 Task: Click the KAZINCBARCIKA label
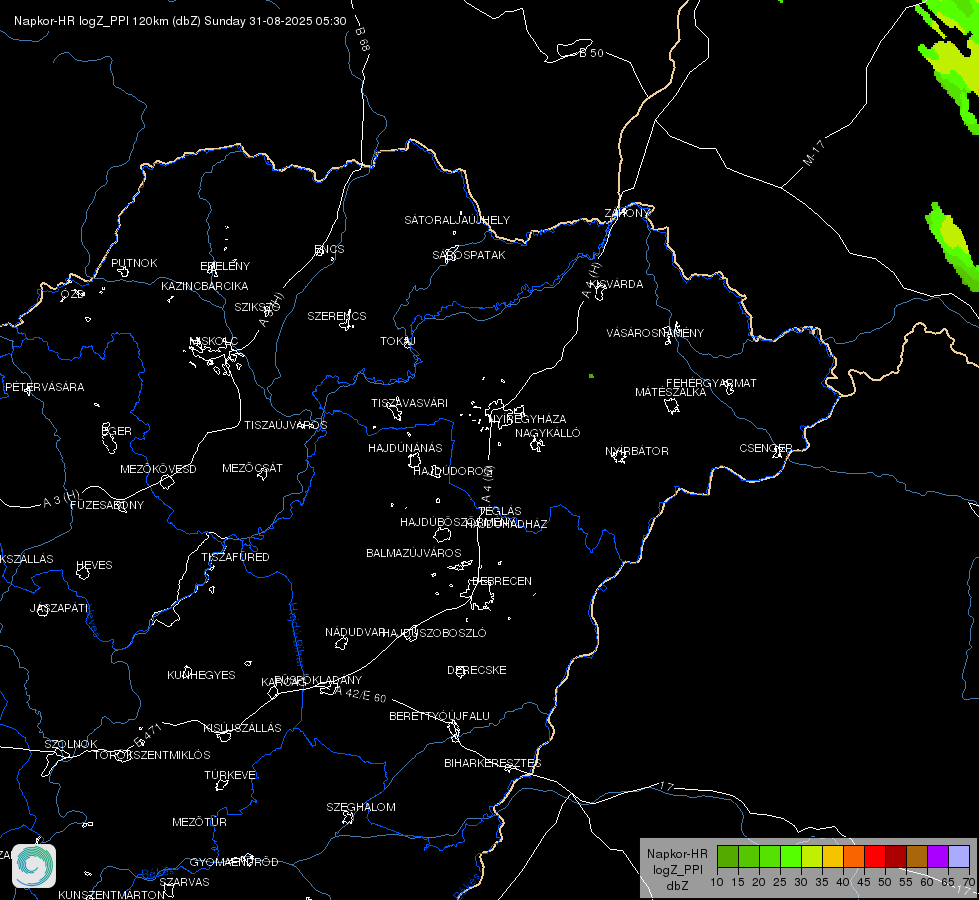click(x=205, y=286)
